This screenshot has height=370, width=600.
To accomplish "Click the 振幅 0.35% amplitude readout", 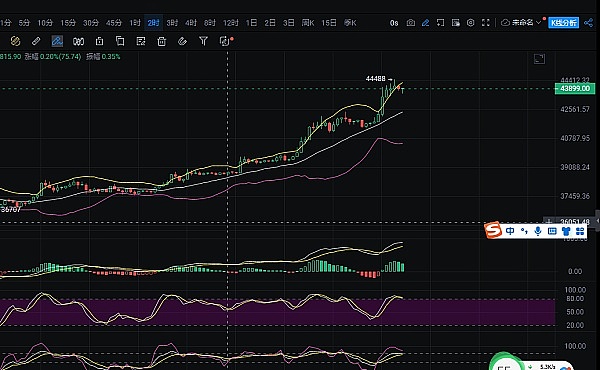I will tap(103, 57).
